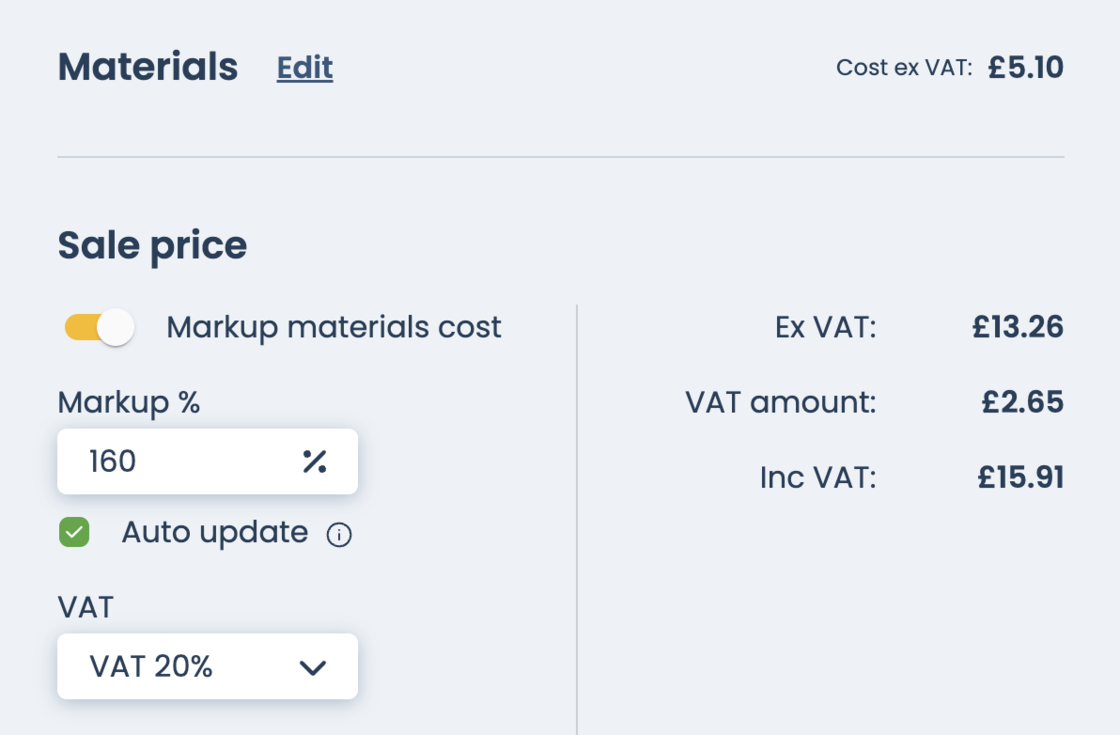Viewport: 1120px width, 735px height.
Task: Select the £5.10 cost ex VAT value
Action: pos(1025,68)
